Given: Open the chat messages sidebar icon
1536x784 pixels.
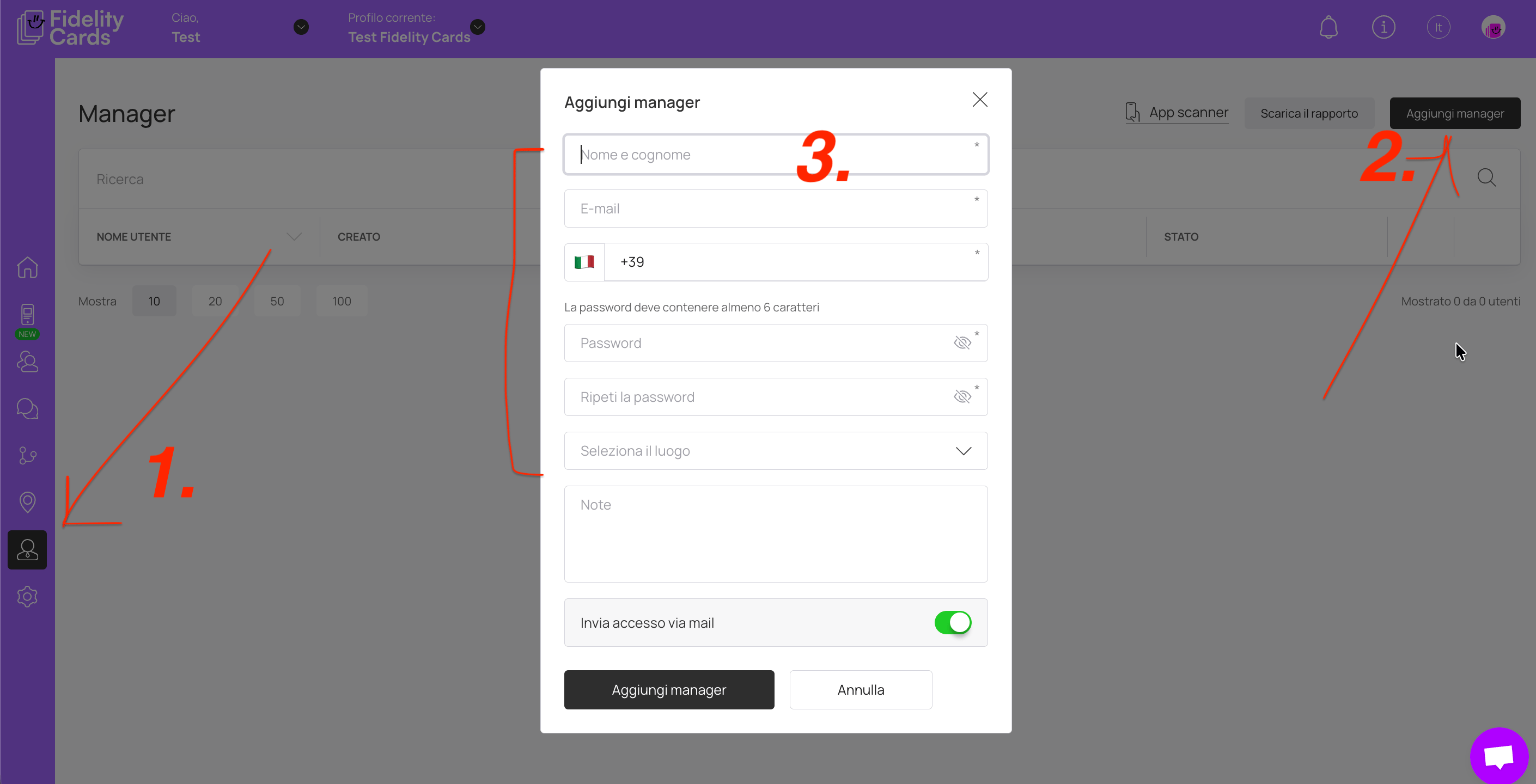Looking at the screenshot, I should click(27, 409).
